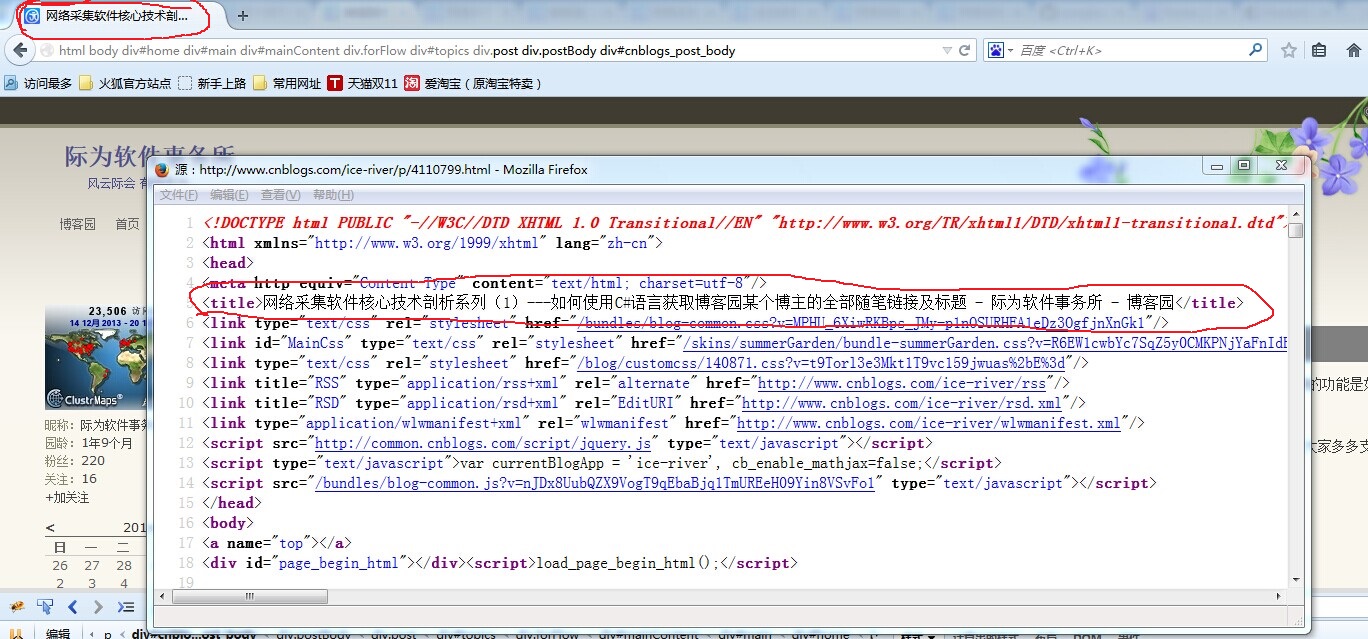Click calendar date 27 in sidebar
This screenshot has height=639, width=1368.
point(92,565)
